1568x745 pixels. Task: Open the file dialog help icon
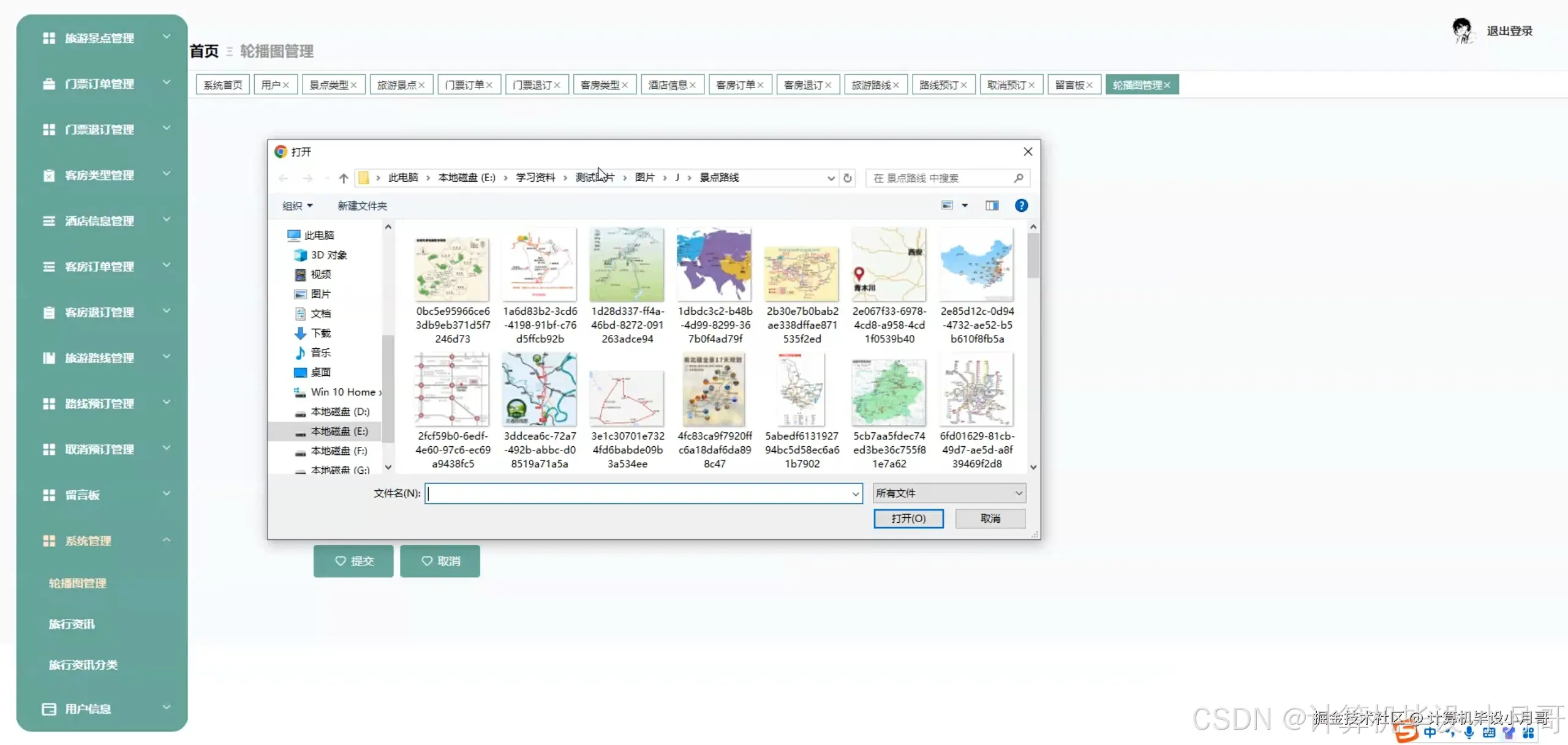[1021, 206]
